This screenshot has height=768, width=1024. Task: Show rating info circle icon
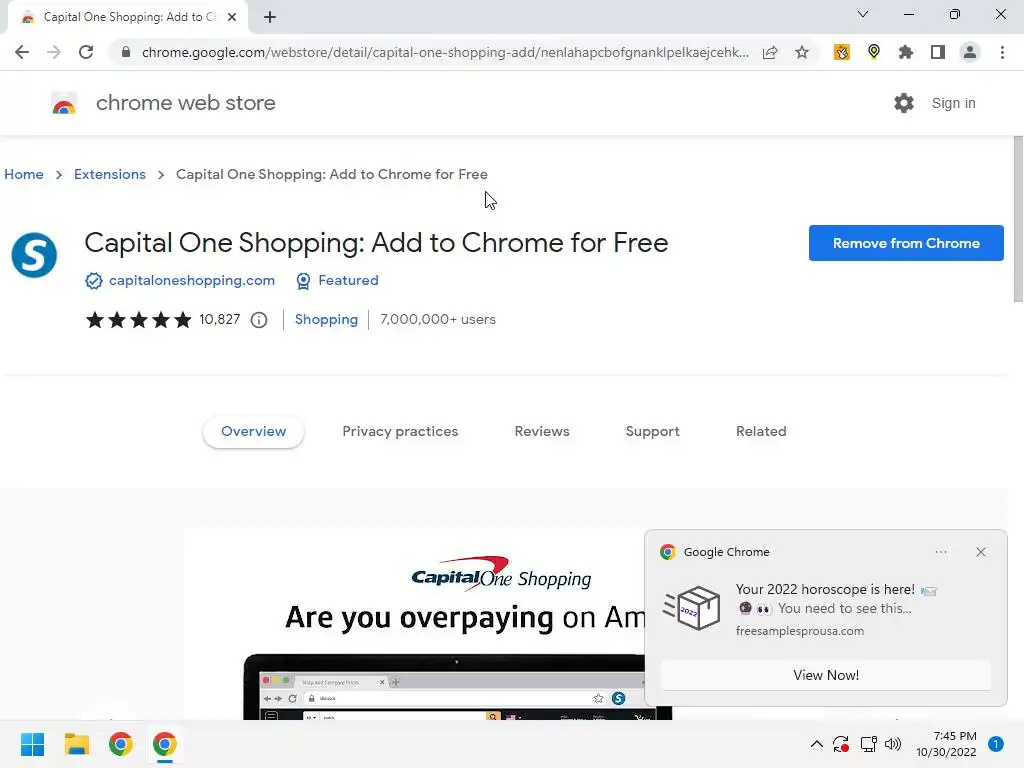click(x=259, y=320)
